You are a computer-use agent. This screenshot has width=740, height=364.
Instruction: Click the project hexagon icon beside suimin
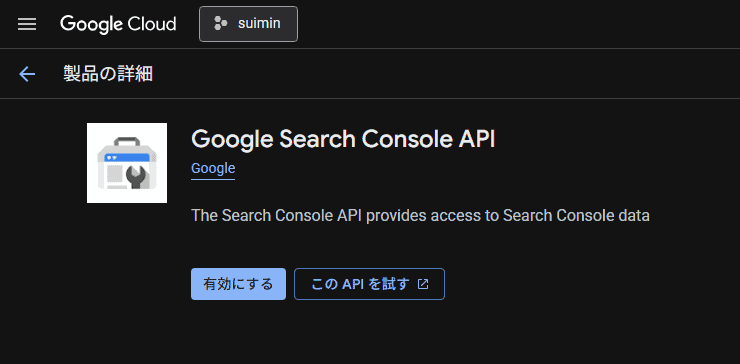(220, 23)
